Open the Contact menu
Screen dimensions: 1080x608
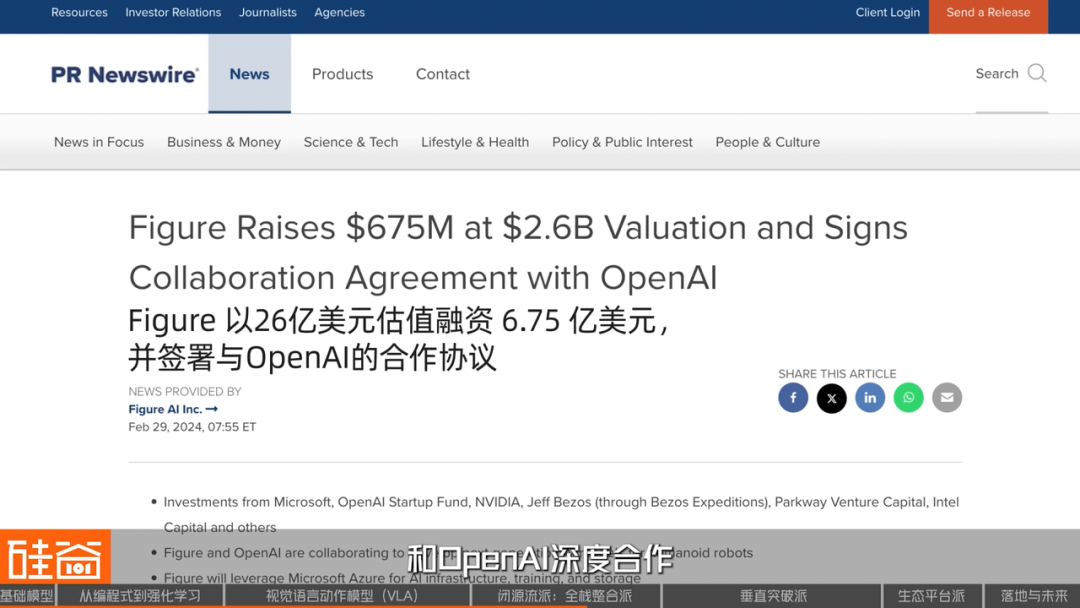(443, 74)
